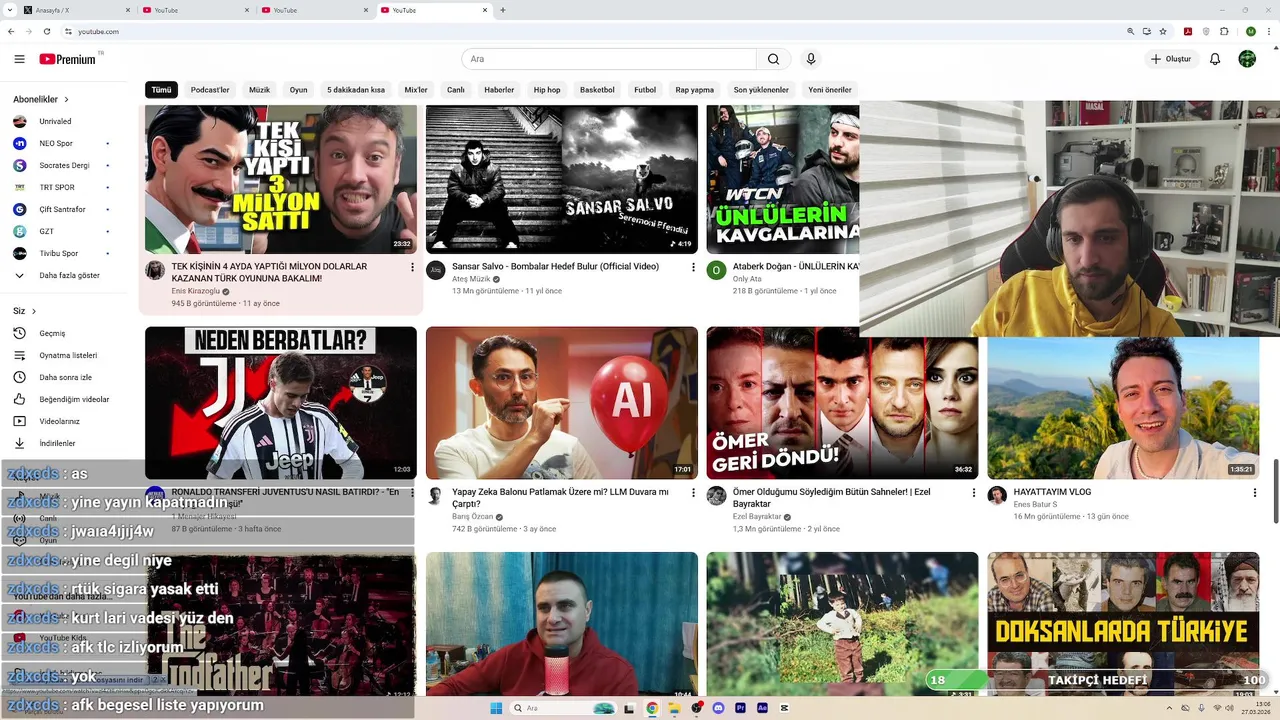This screenshot has width=1280, height=720.
Task: Open İndirilenler downloads icon
Action: 19,443
